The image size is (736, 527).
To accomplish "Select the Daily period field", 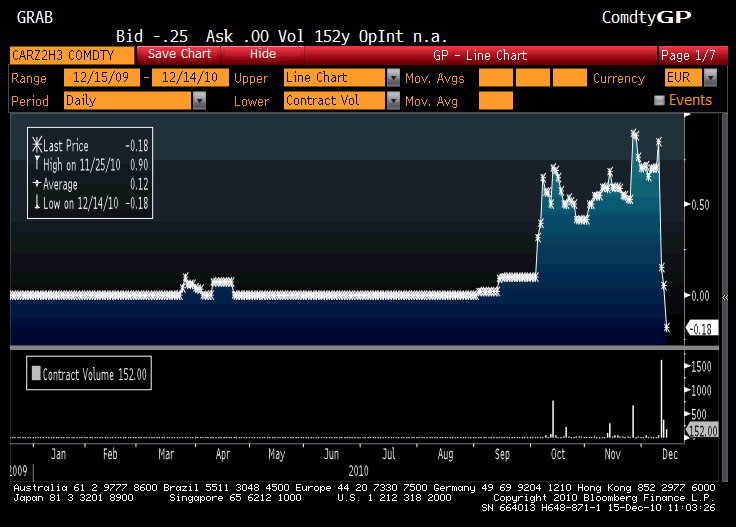I will [x=128, y=101].
